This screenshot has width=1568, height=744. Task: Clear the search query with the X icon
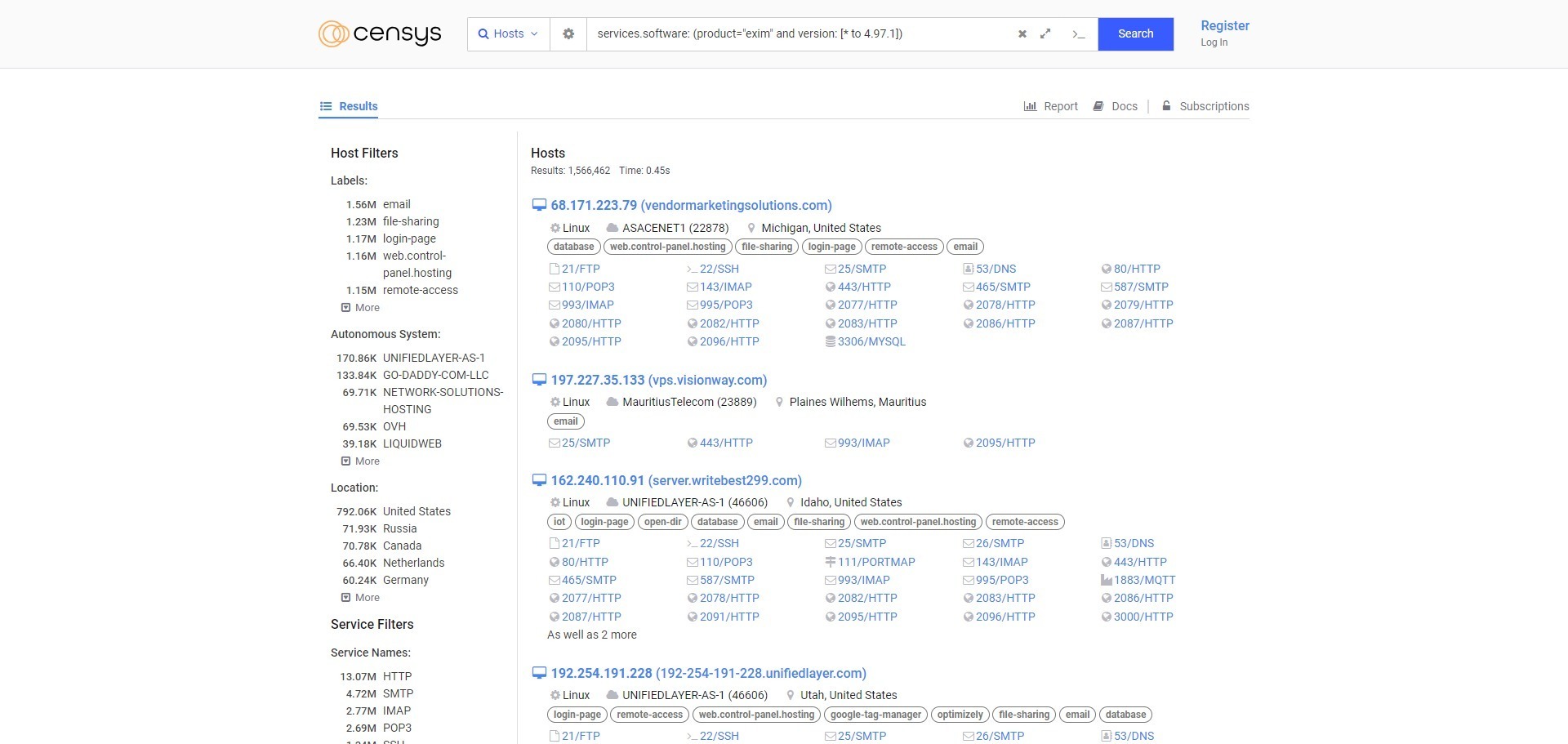(1022, 33)
